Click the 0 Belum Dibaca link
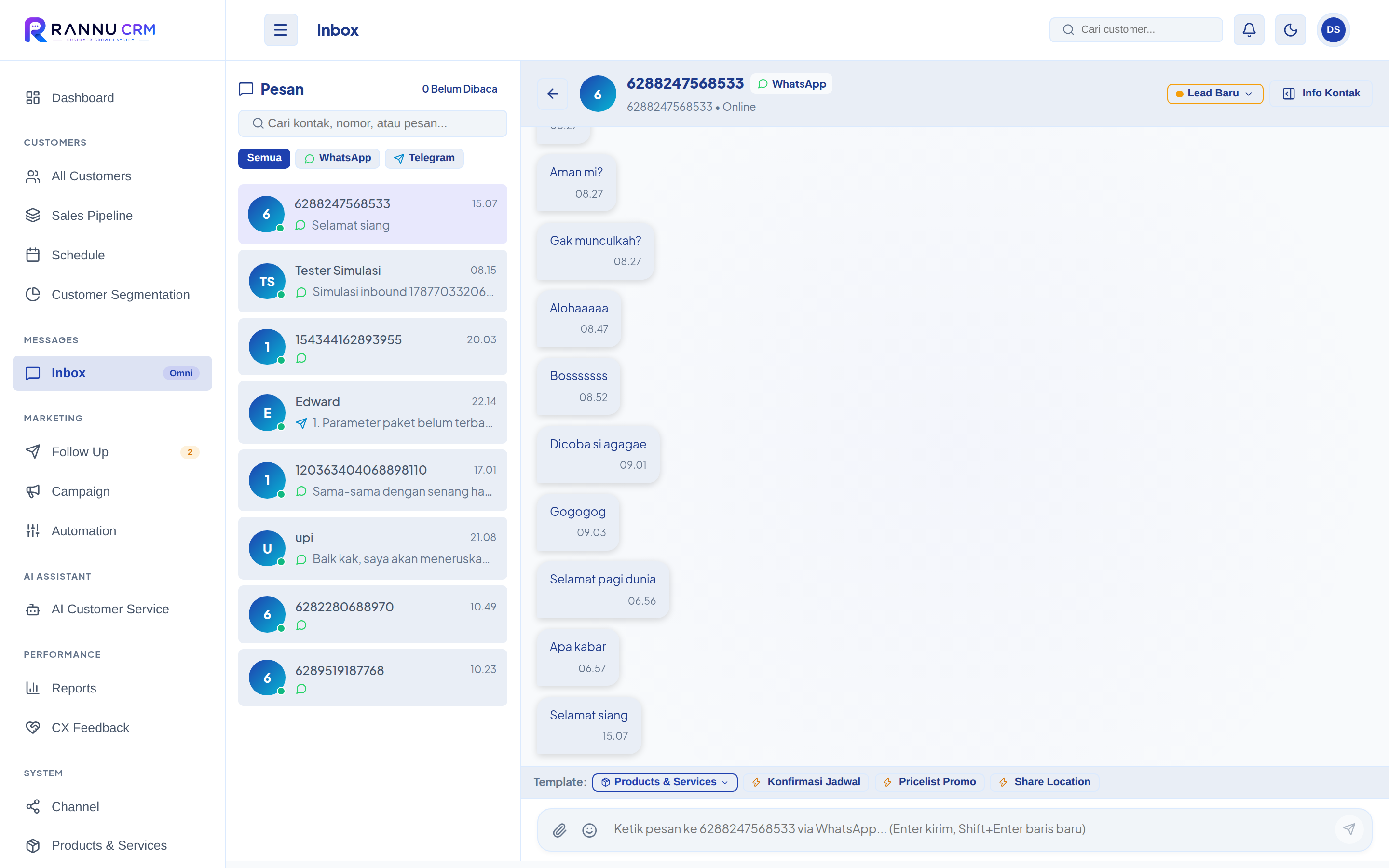Screen dimensions: 1389x868 click(459, 89)
